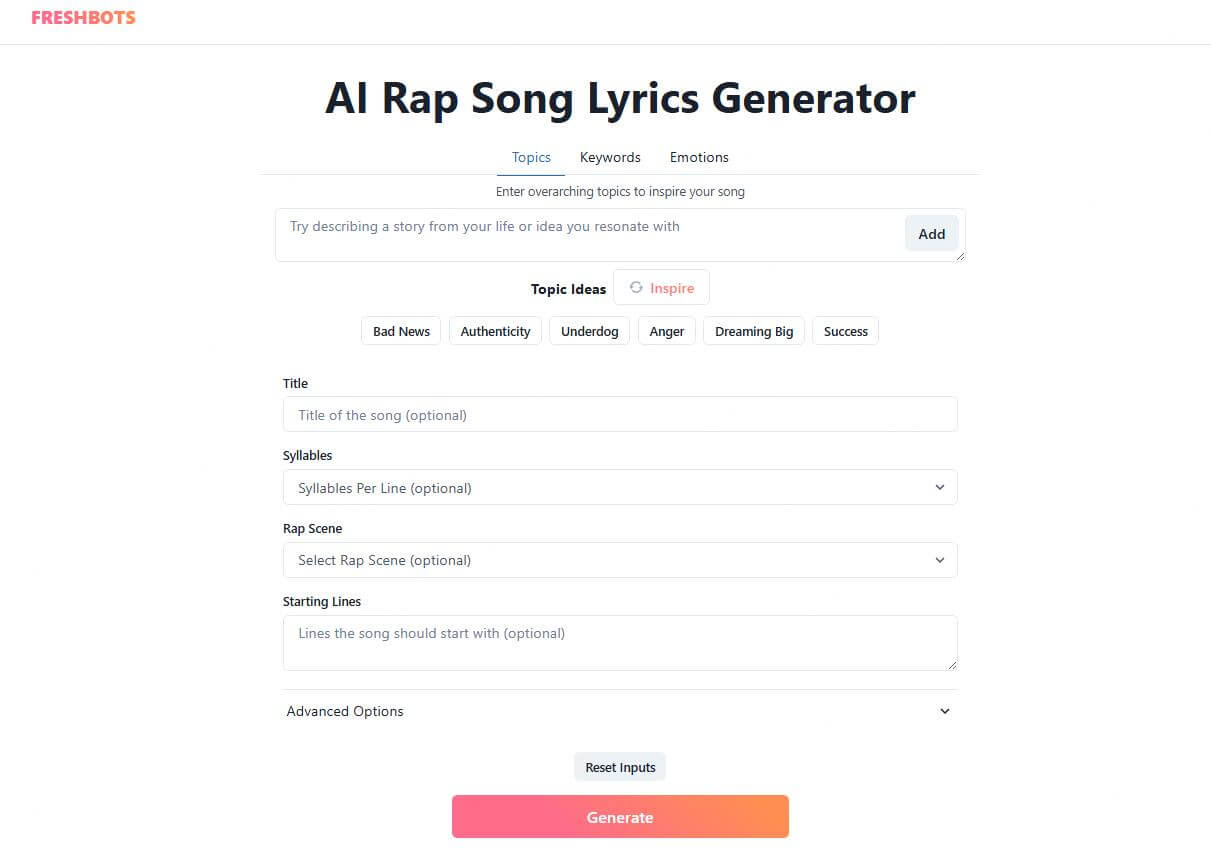
Task: Select the Anger topic chip
Action: click(666, 331)
